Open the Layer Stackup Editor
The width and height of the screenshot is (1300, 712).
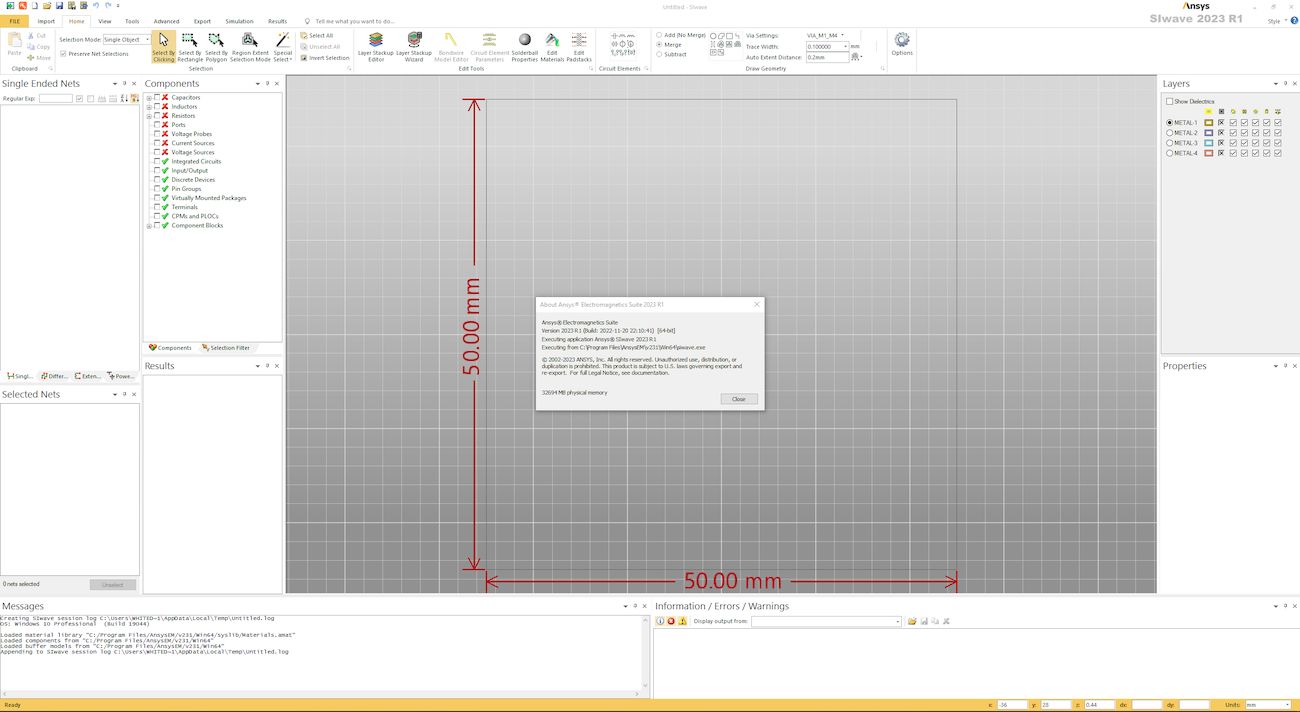click(x=376, y=45)
